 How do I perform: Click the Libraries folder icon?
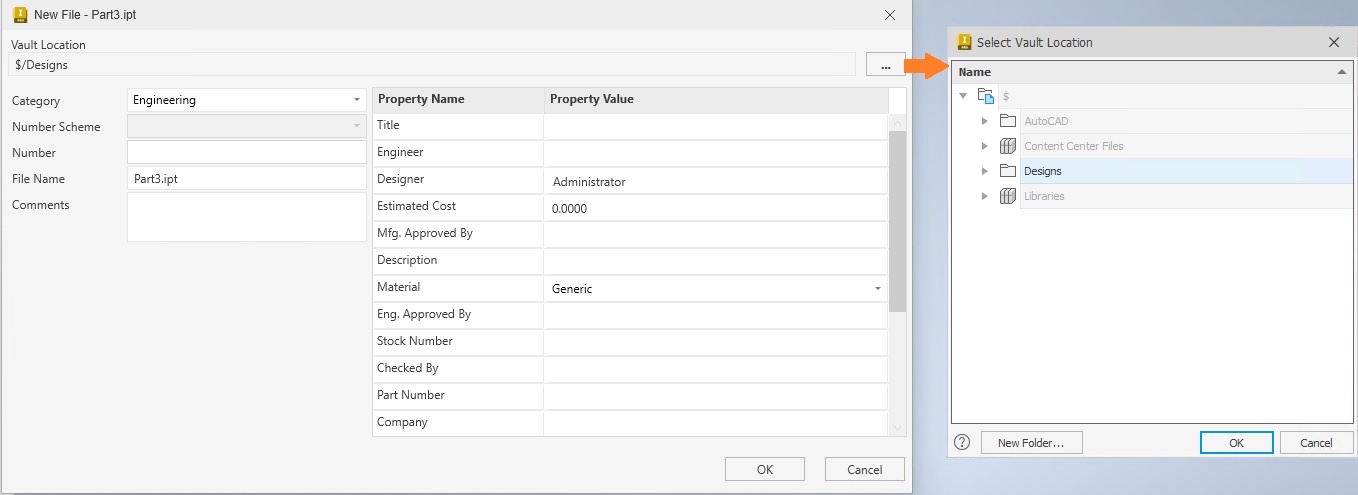pos(1008,196)
